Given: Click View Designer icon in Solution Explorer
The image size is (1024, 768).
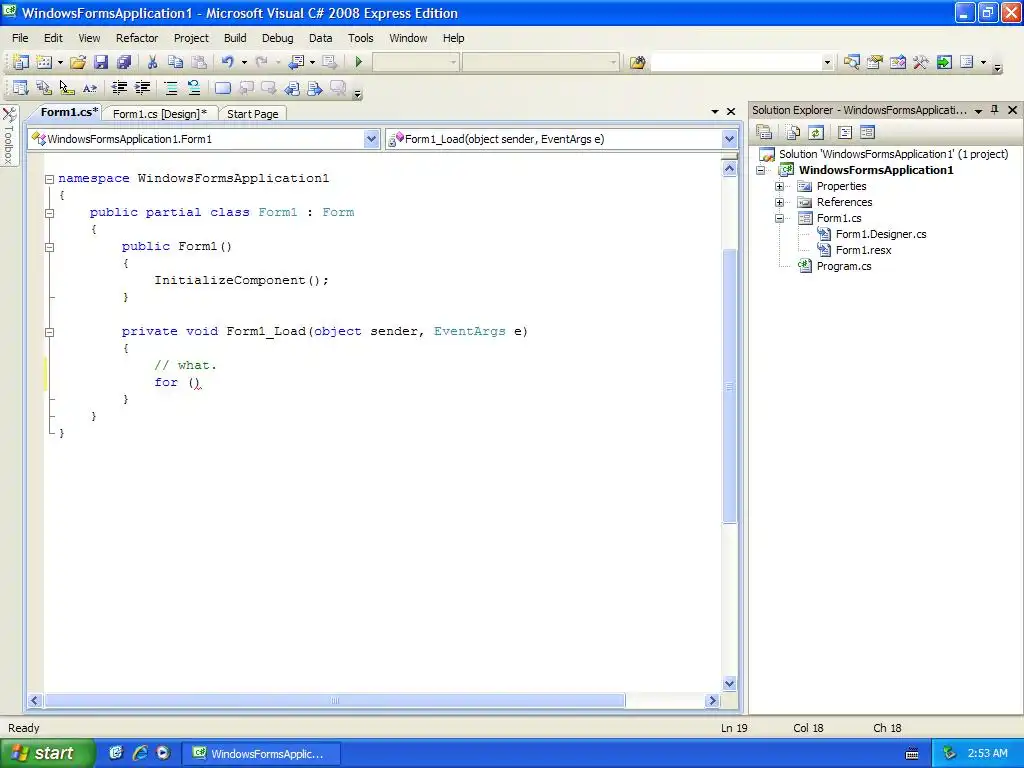Looking at the screenshot, I should point(867,133).
